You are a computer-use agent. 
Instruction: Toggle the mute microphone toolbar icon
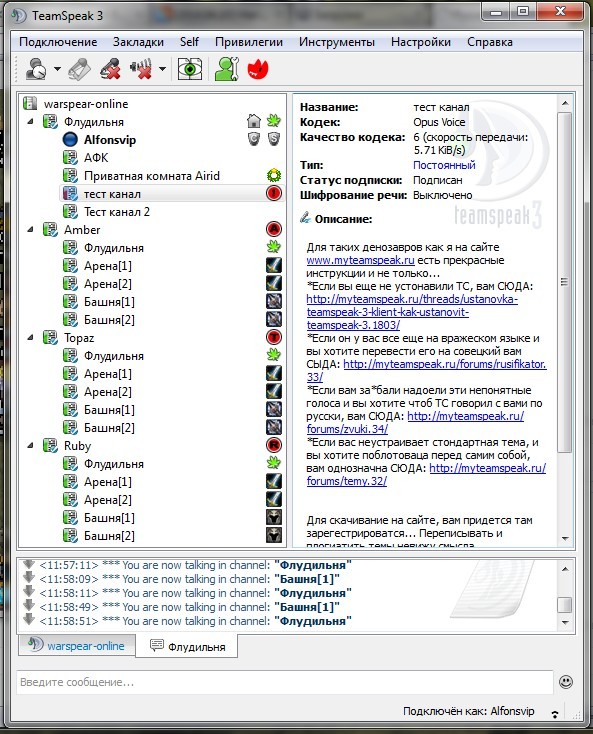pos(110,69)
